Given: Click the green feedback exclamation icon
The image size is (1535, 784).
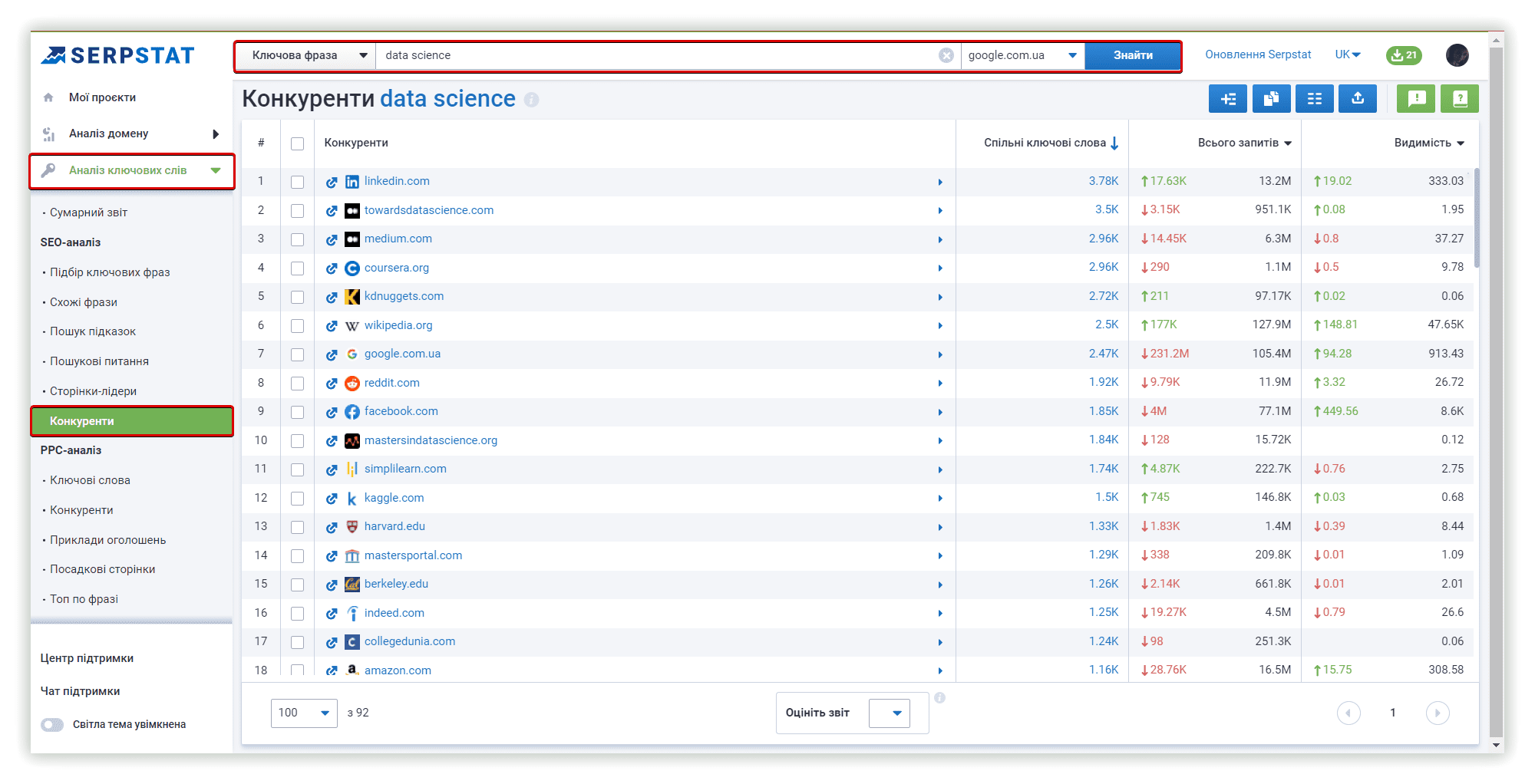Looking at the screenshot, I should click(1416, 98).
